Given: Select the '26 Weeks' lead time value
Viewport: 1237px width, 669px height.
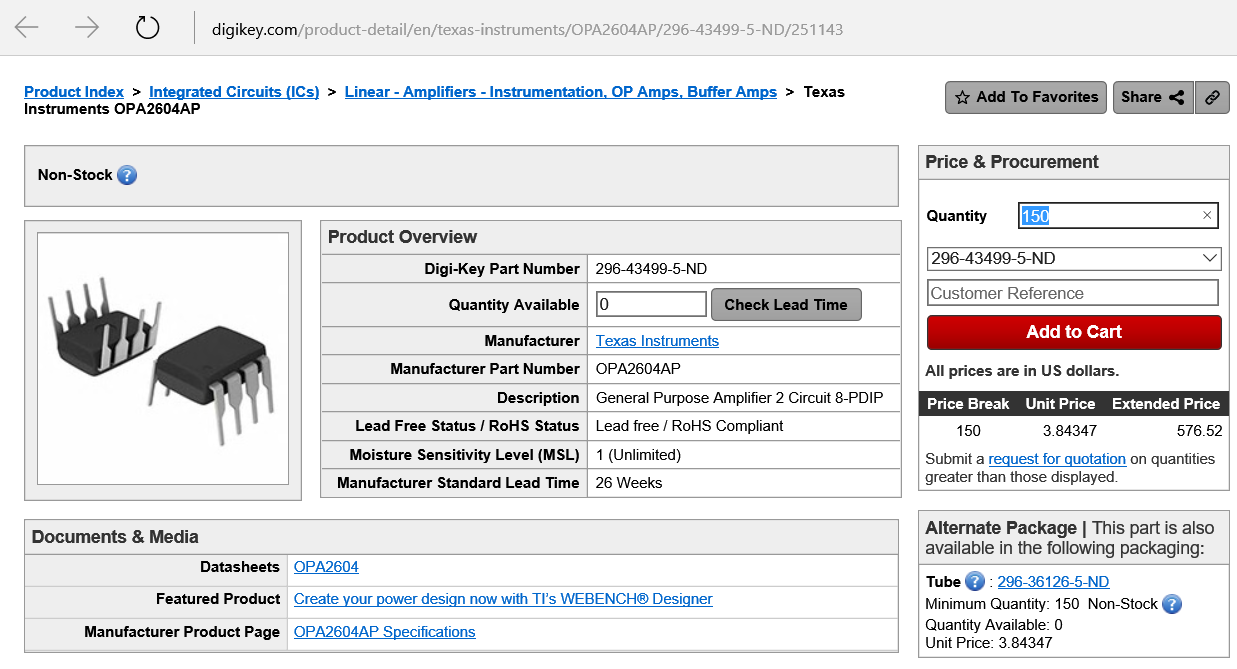Looking at the screenshot, I should [x=629, y=483].
